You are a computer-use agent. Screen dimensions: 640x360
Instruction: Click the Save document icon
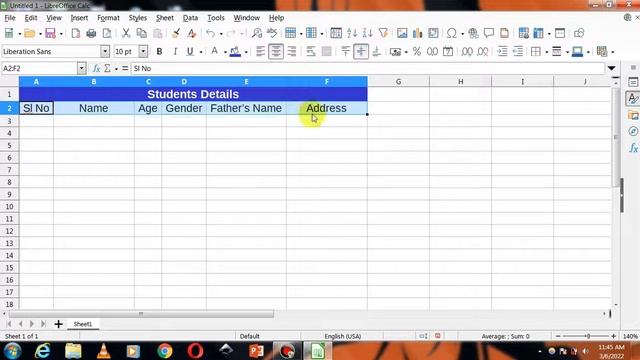(50, 33)
